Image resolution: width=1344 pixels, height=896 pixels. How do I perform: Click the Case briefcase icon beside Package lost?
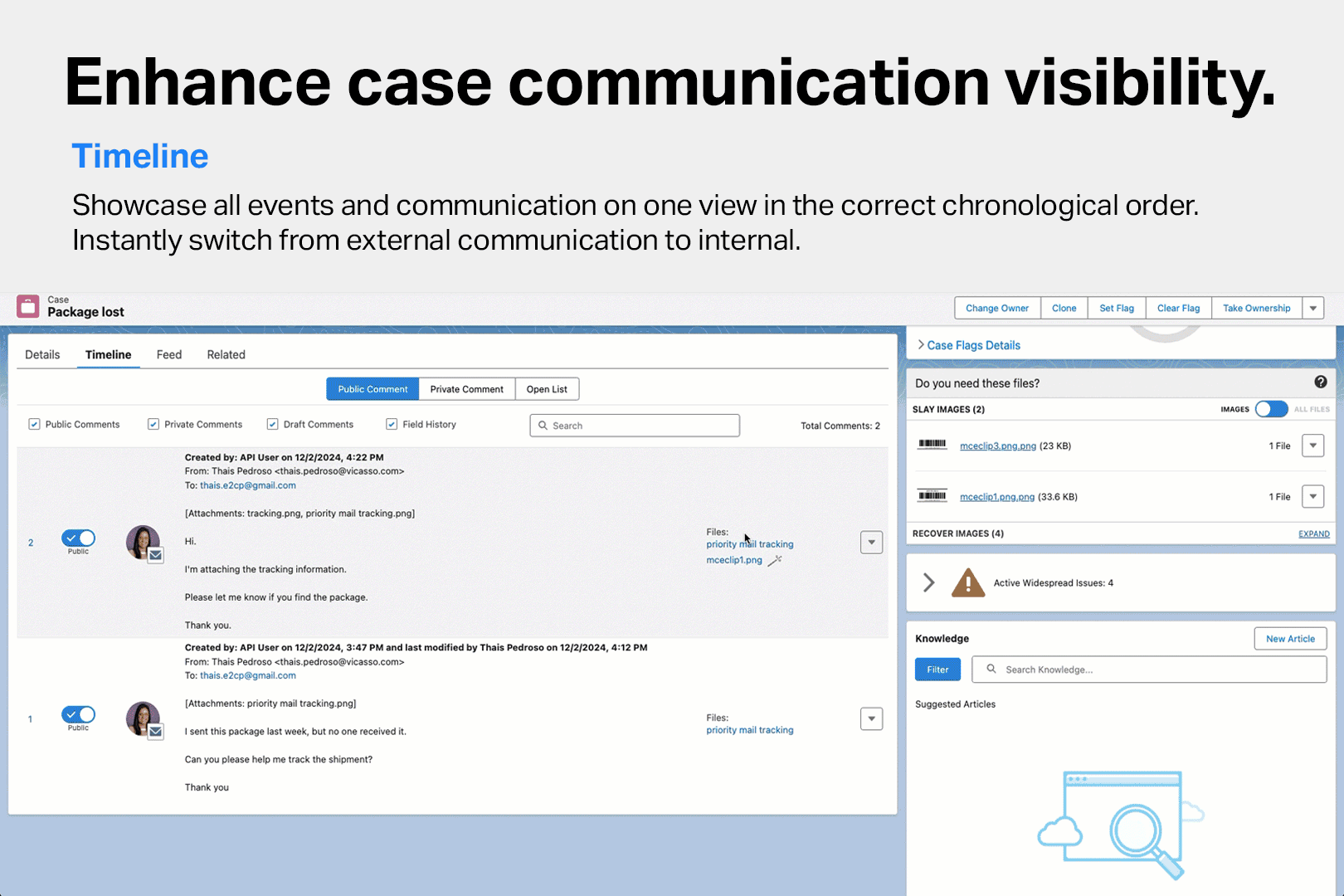[27, 306]
